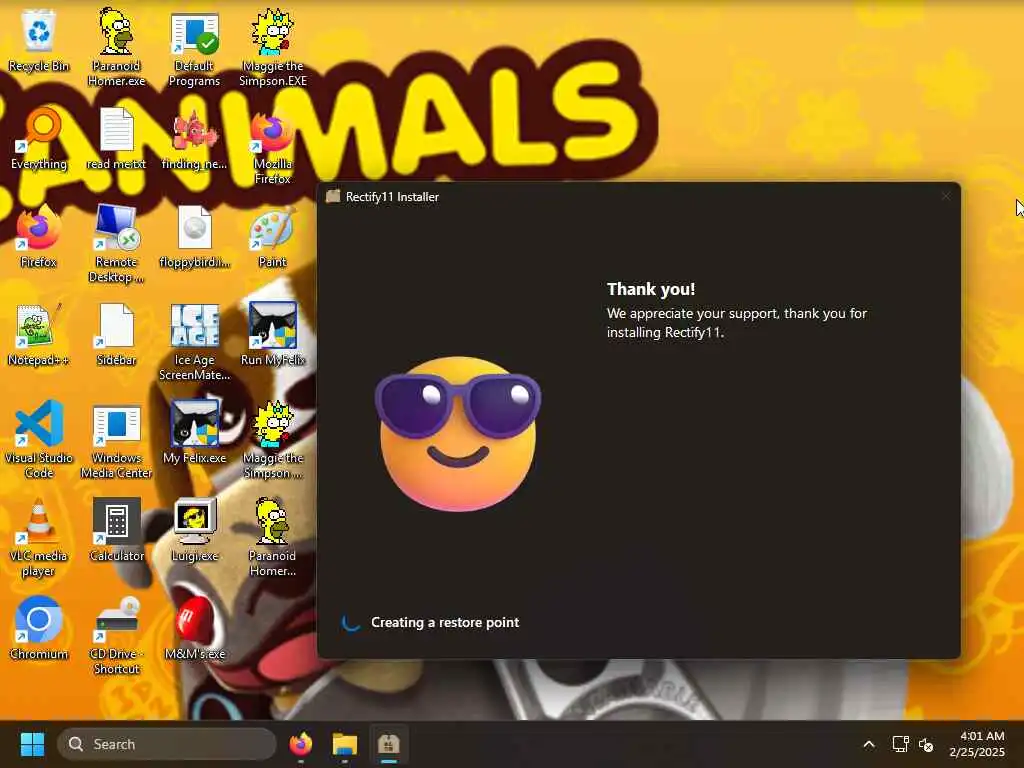This screenshot has height=768, width=1024.
Task: Open the Everything search shortcut
Action: [x=39, y=139]
